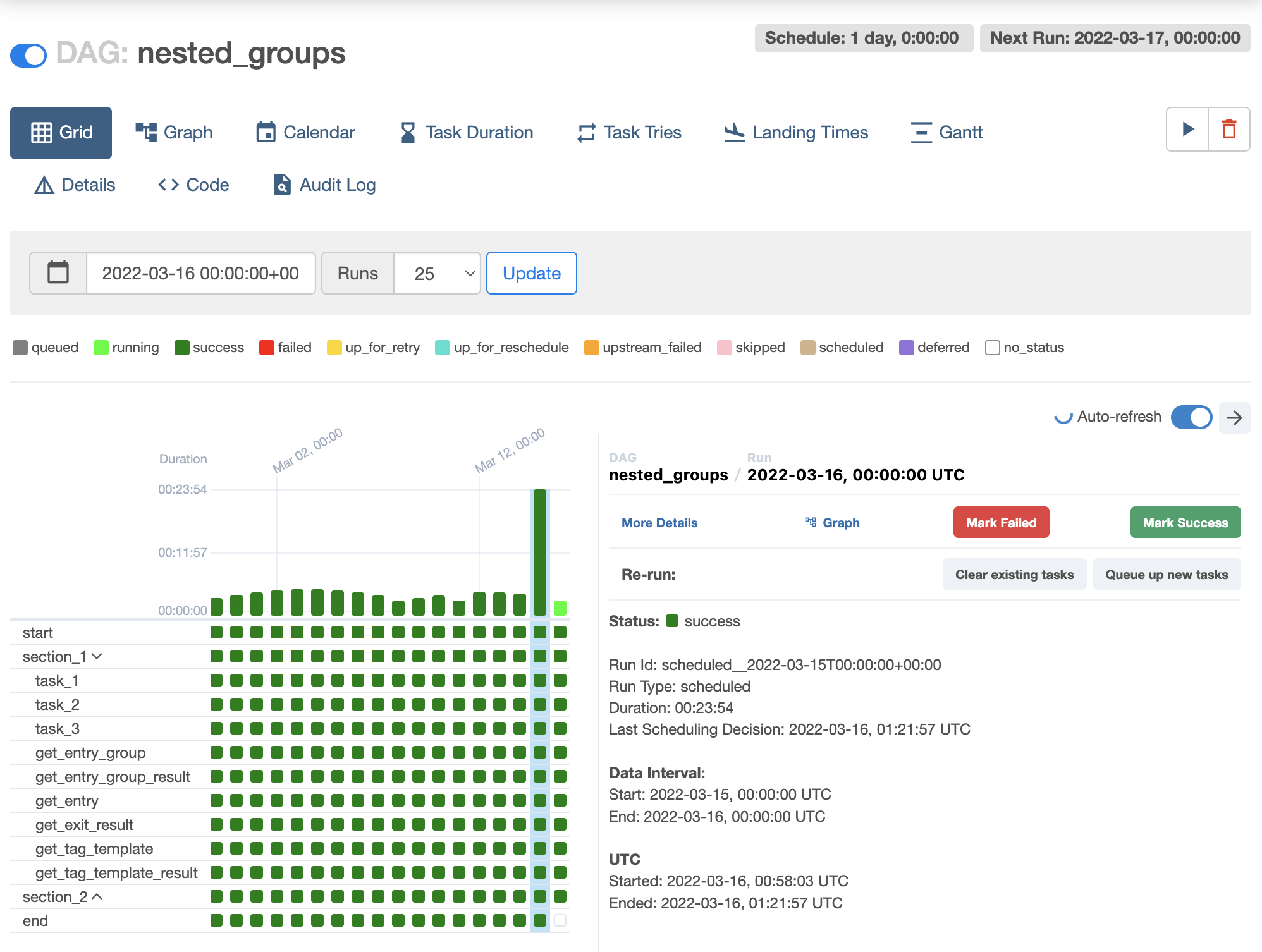
Task: Open the Runs count dropdown
Action: (437, 273)
